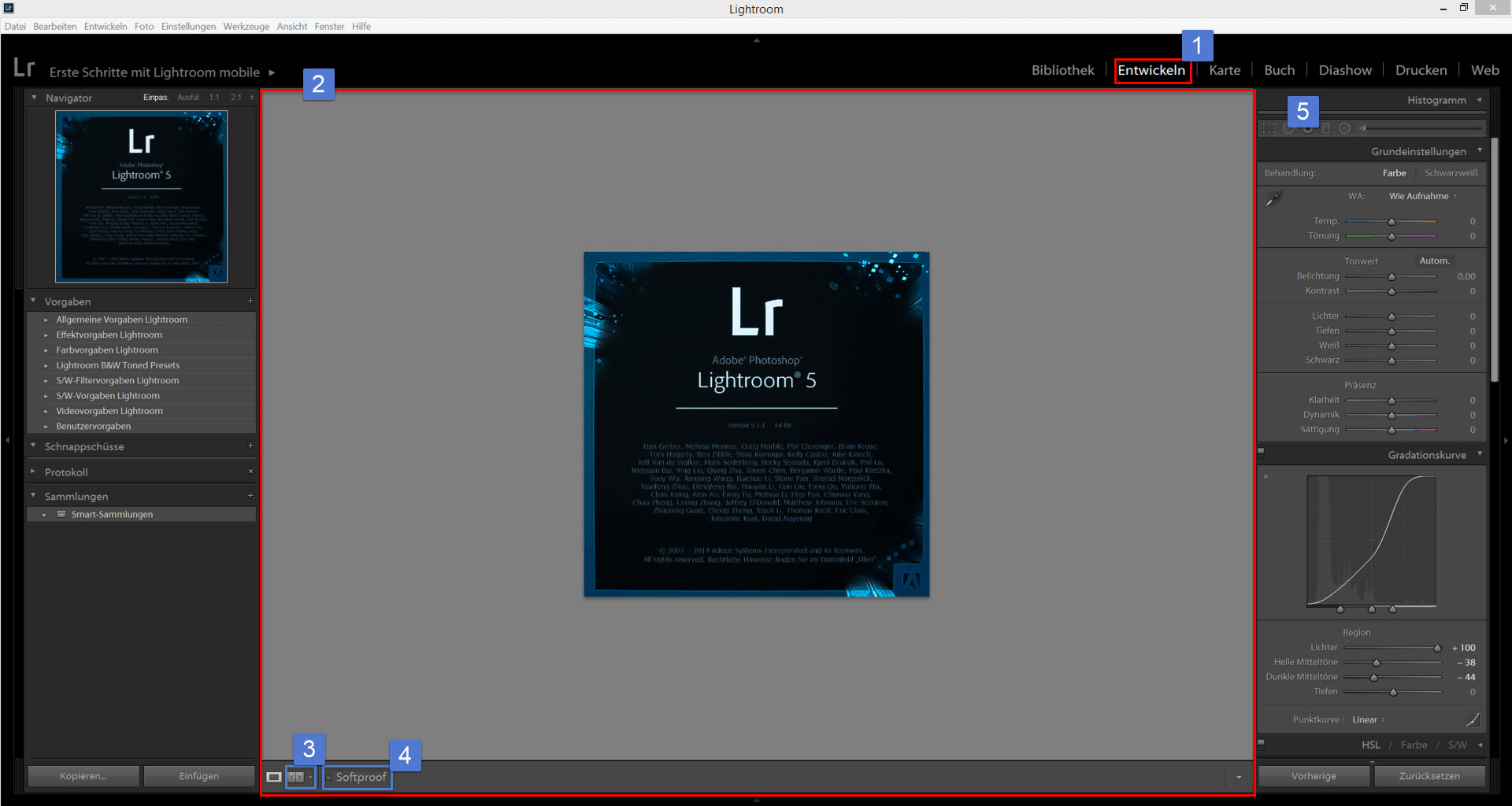
Task: Click the point curve edit icon
Action: pos(1472,719)
